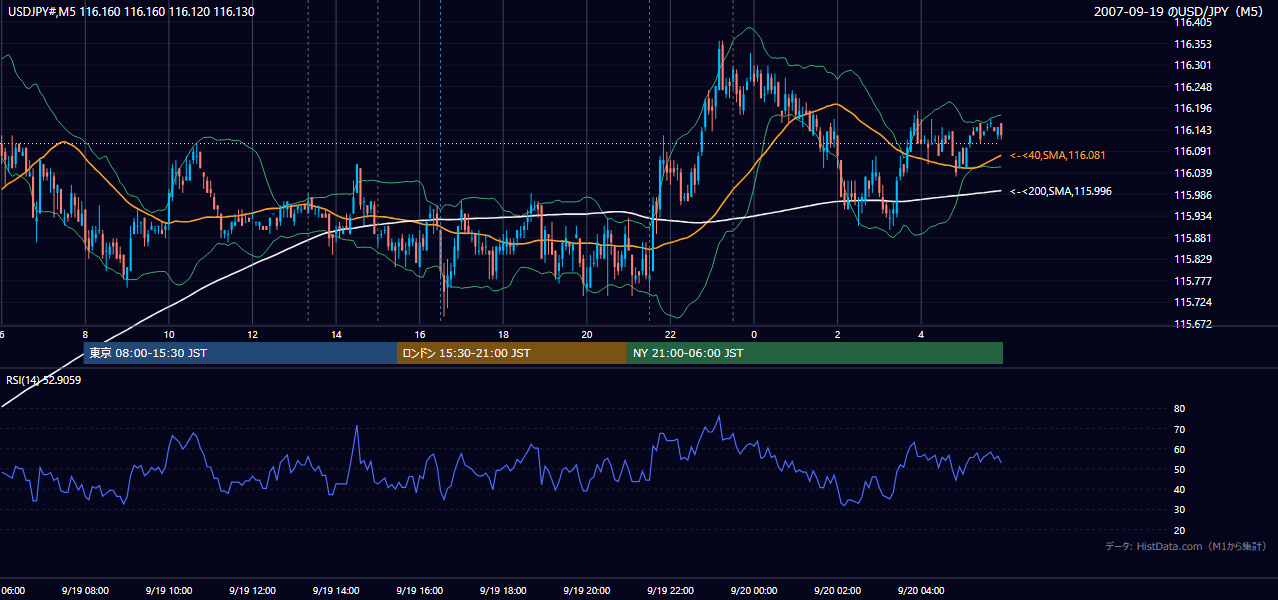
Task: Click hour tick 16 under the price chart
Action: [x=420, y=334]
